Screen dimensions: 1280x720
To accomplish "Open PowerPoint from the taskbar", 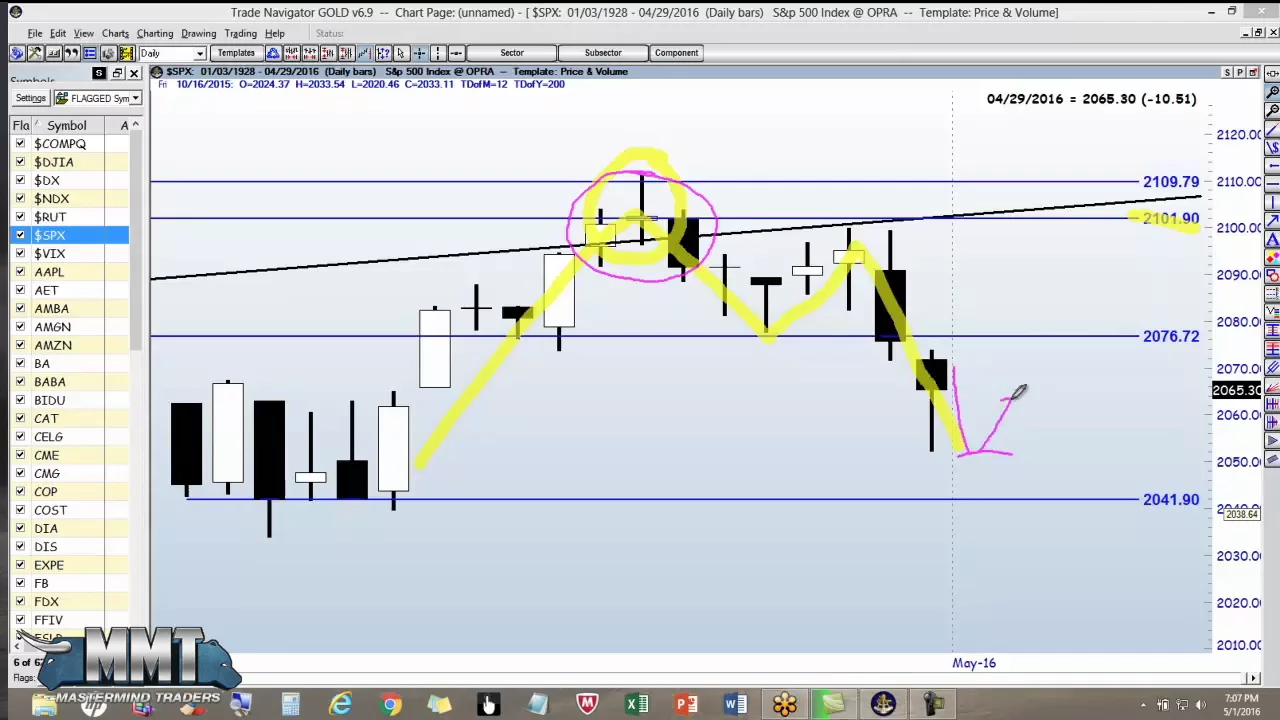I will (686, 705).
